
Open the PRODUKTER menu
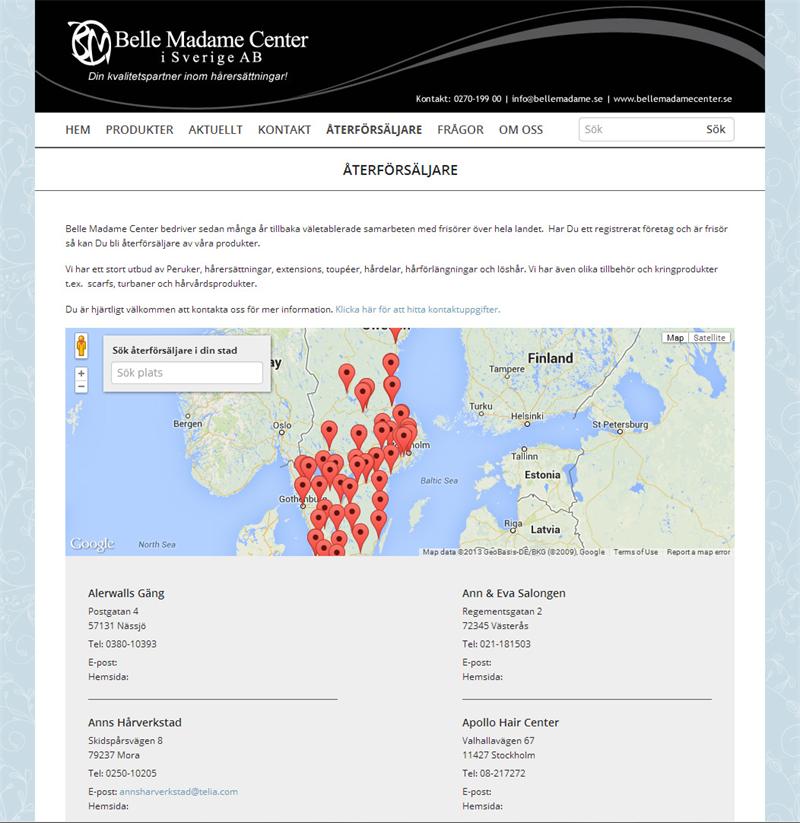(x=139, y=130)
